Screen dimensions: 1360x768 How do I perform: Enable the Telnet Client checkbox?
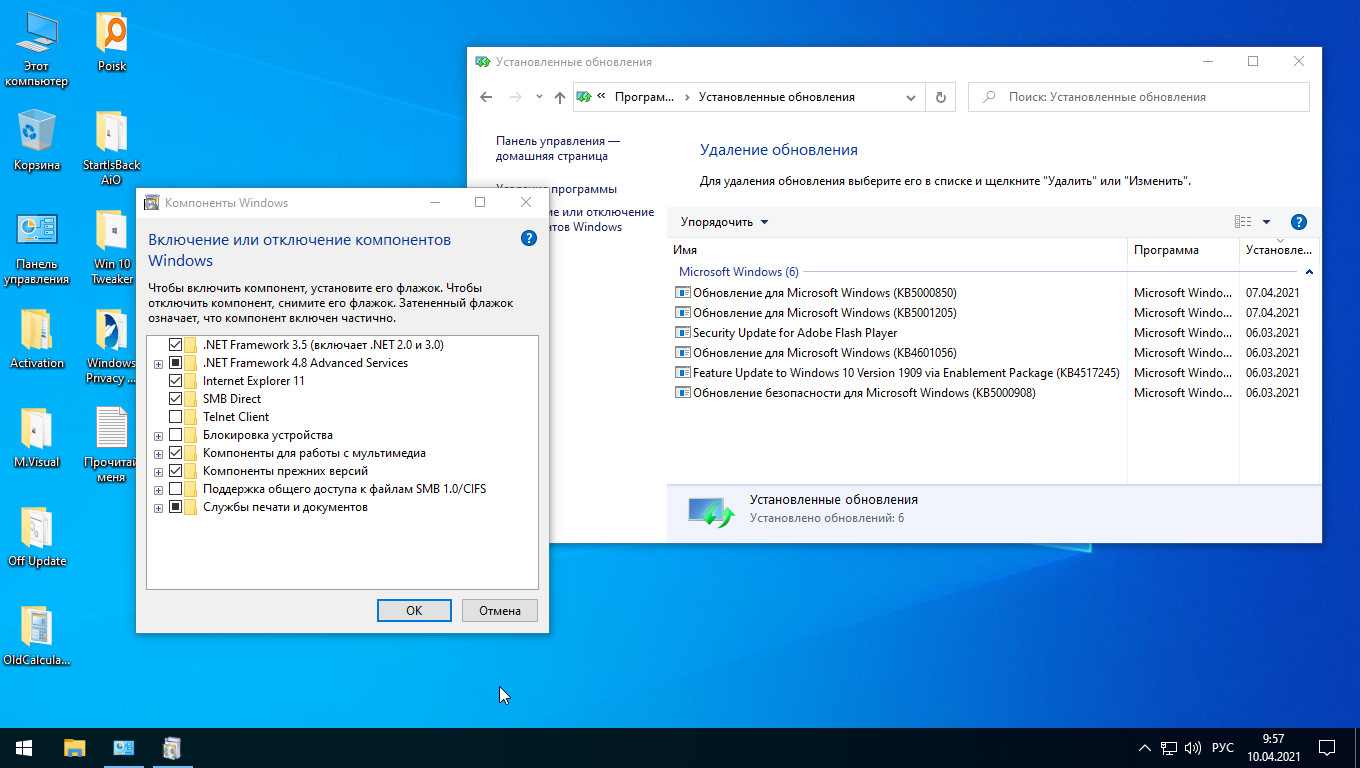(176, 417)
